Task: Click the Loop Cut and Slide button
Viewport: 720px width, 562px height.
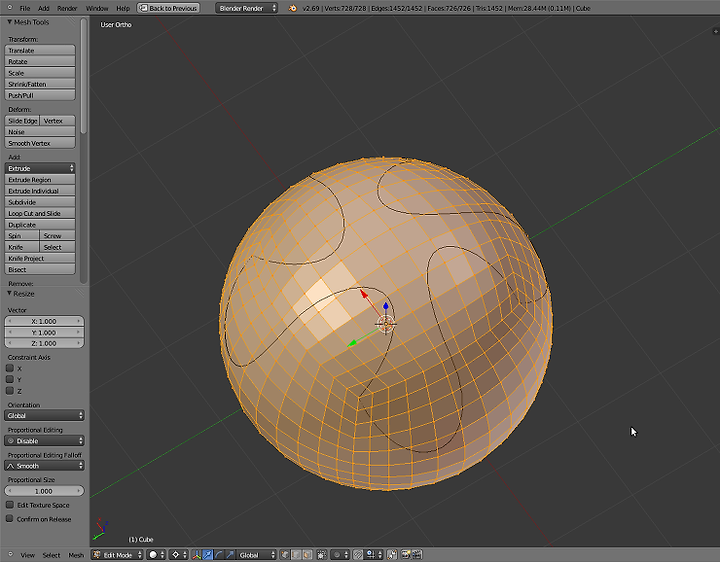Action: (x=40, y=213)
